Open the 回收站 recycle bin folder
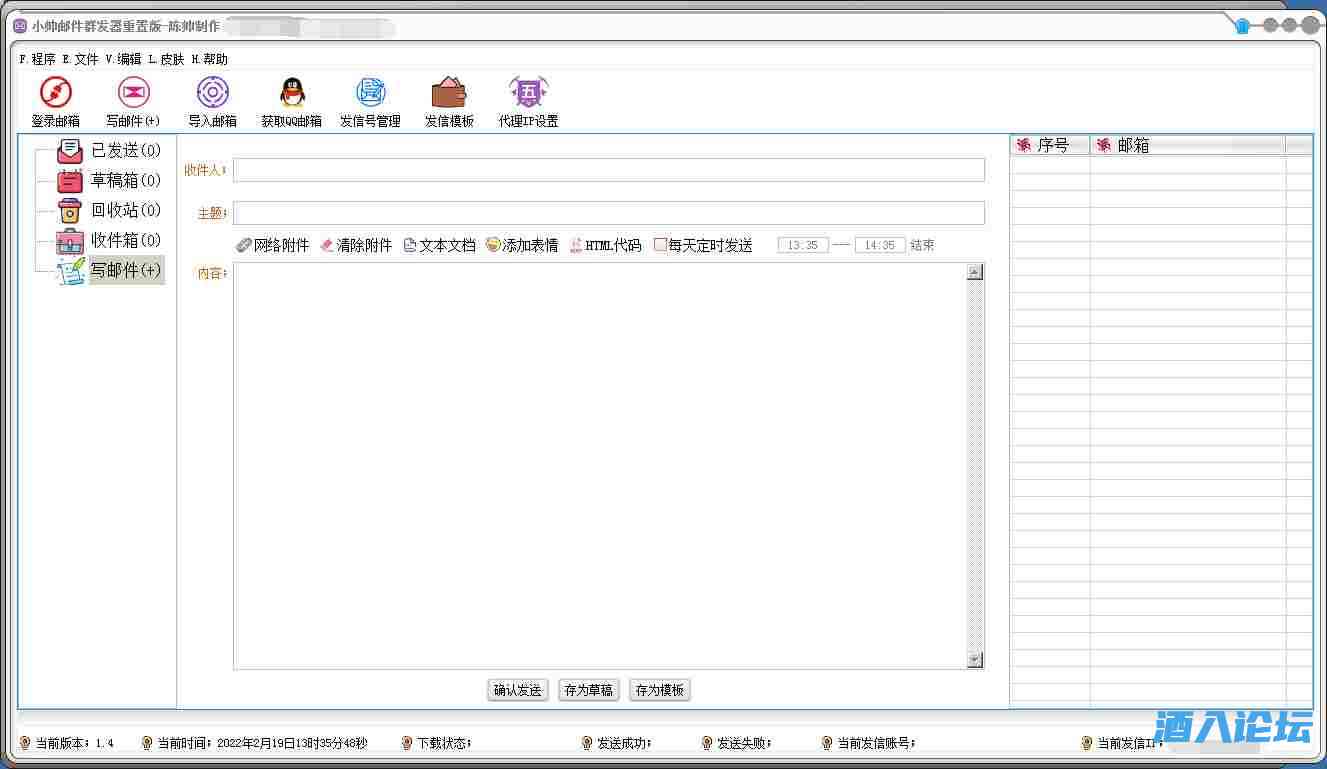Viewport: 1327px width, 769px height. [x=125, y=210]
